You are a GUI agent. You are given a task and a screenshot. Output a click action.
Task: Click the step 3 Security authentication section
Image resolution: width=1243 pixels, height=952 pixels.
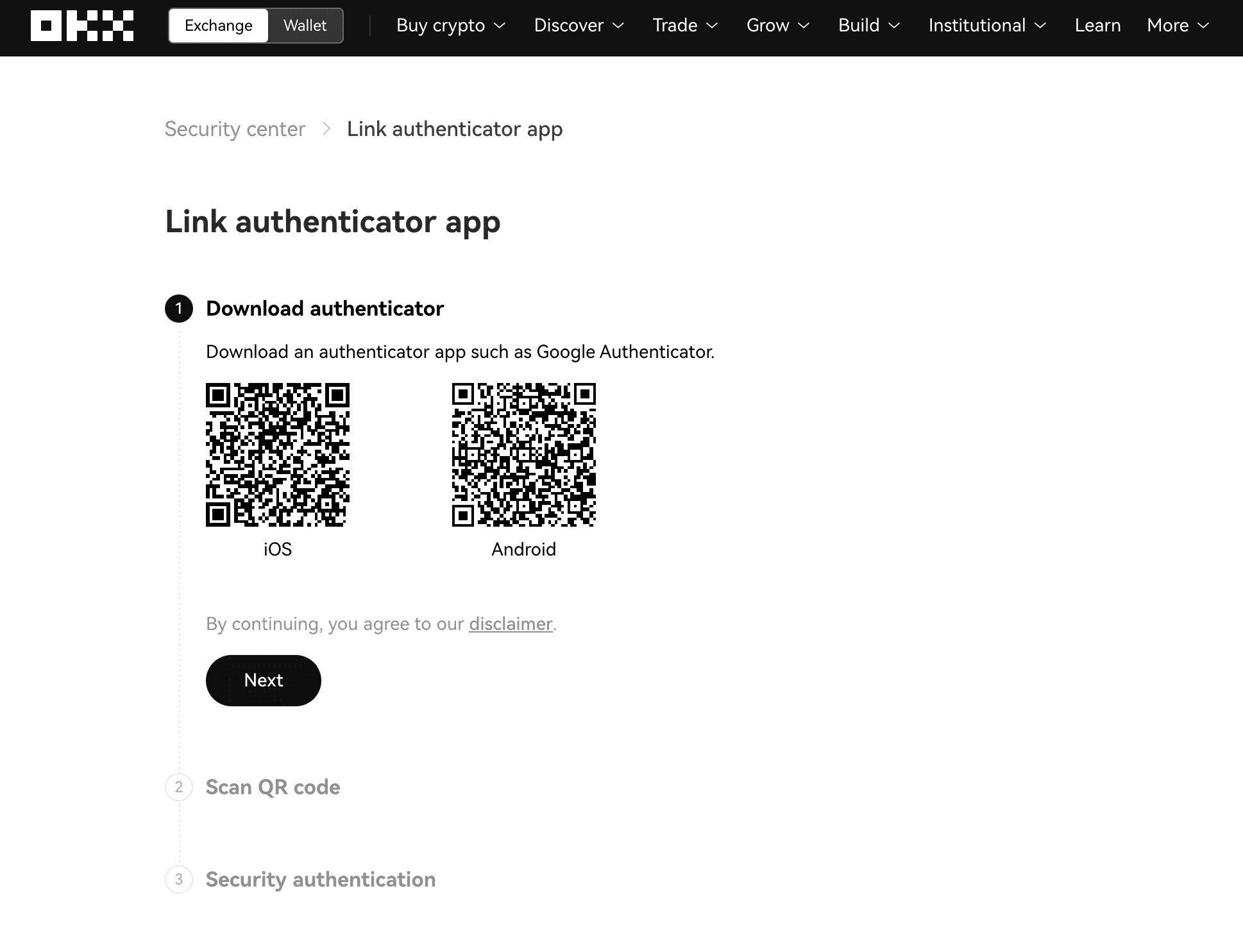(320, 879)
